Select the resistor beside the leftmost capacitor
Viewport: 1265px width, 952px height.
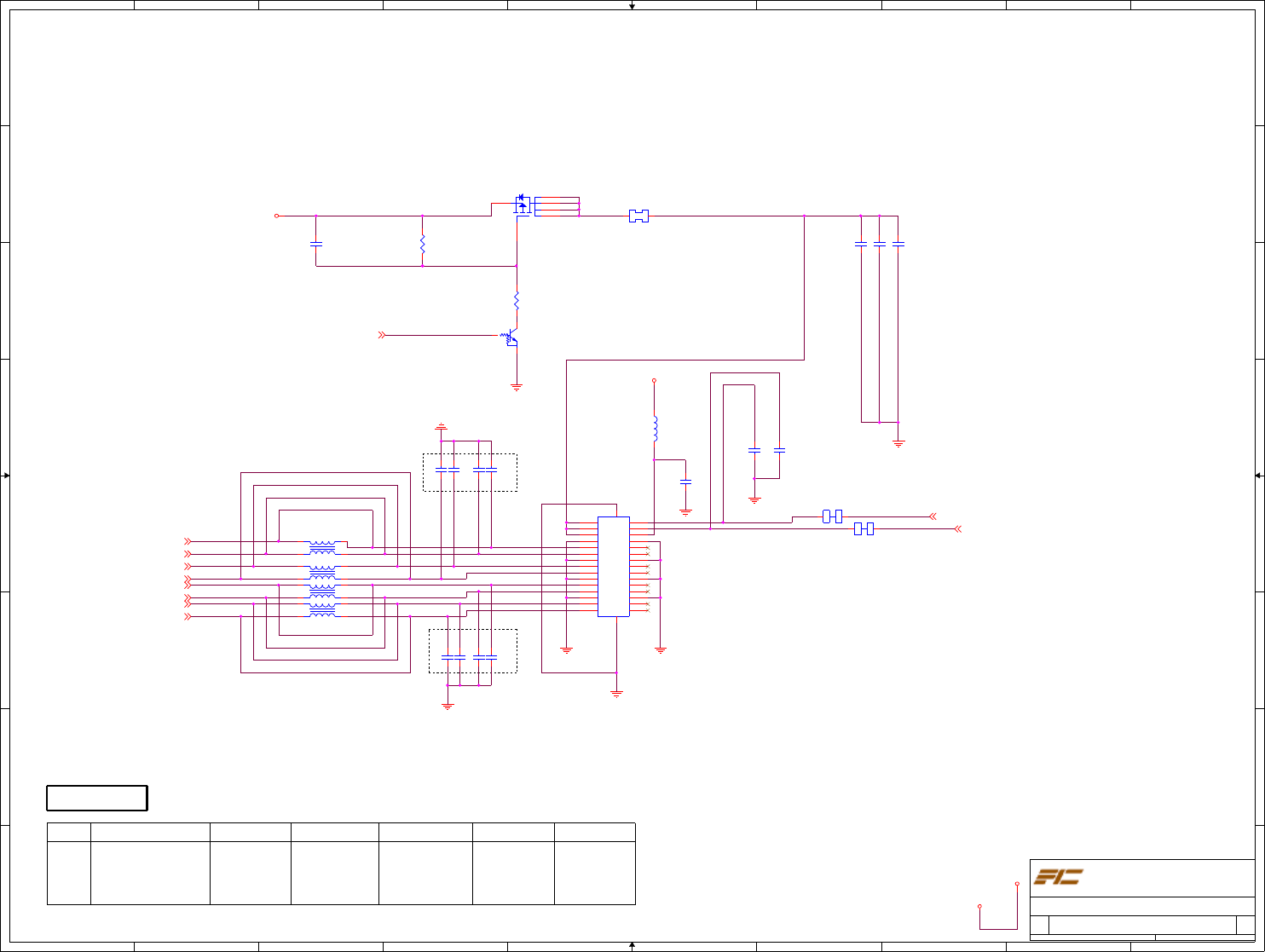pos(422,244)
